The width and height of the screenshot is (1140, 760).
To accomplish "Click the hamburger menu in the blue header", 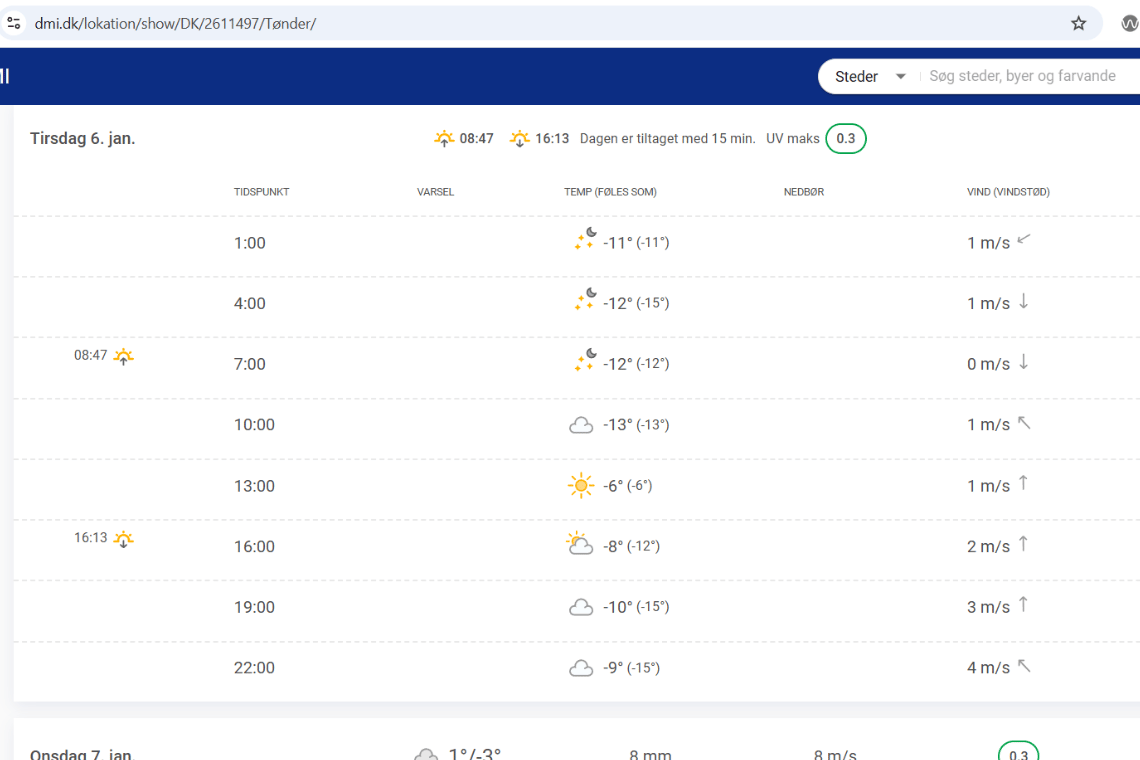I will click(x=5, y=76).
